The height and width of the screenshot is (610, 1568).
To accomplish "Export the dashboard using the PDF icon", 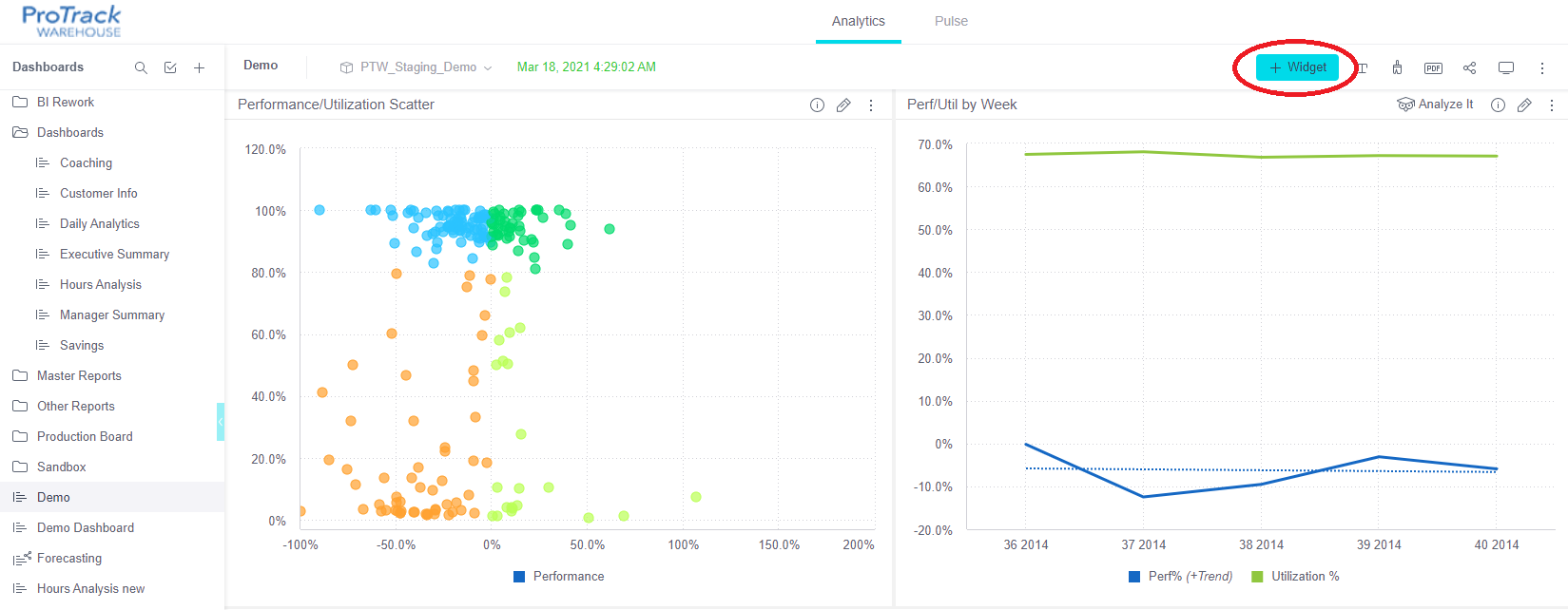I will (x=1433, y=67).
